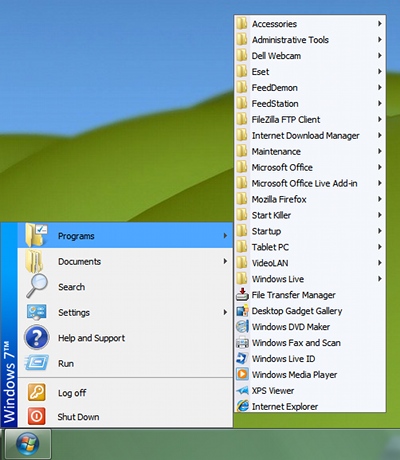The height and width of the screenshot is (460, 400).
Task: Click the VideoLAN folder icon
Action: pos(242,263)
